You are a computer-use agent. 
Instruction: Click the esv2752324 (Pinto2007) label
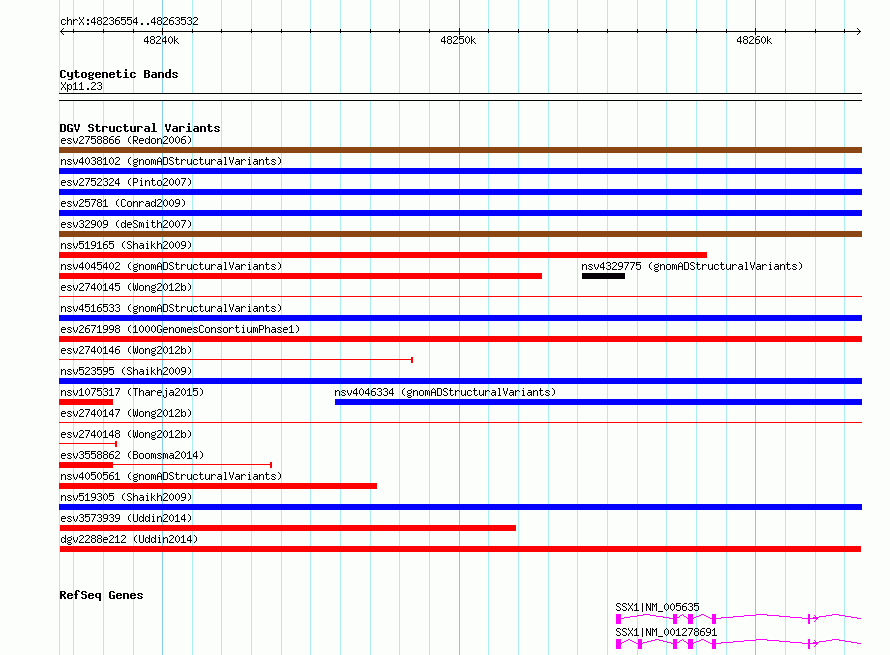click(x=126, y=182)
